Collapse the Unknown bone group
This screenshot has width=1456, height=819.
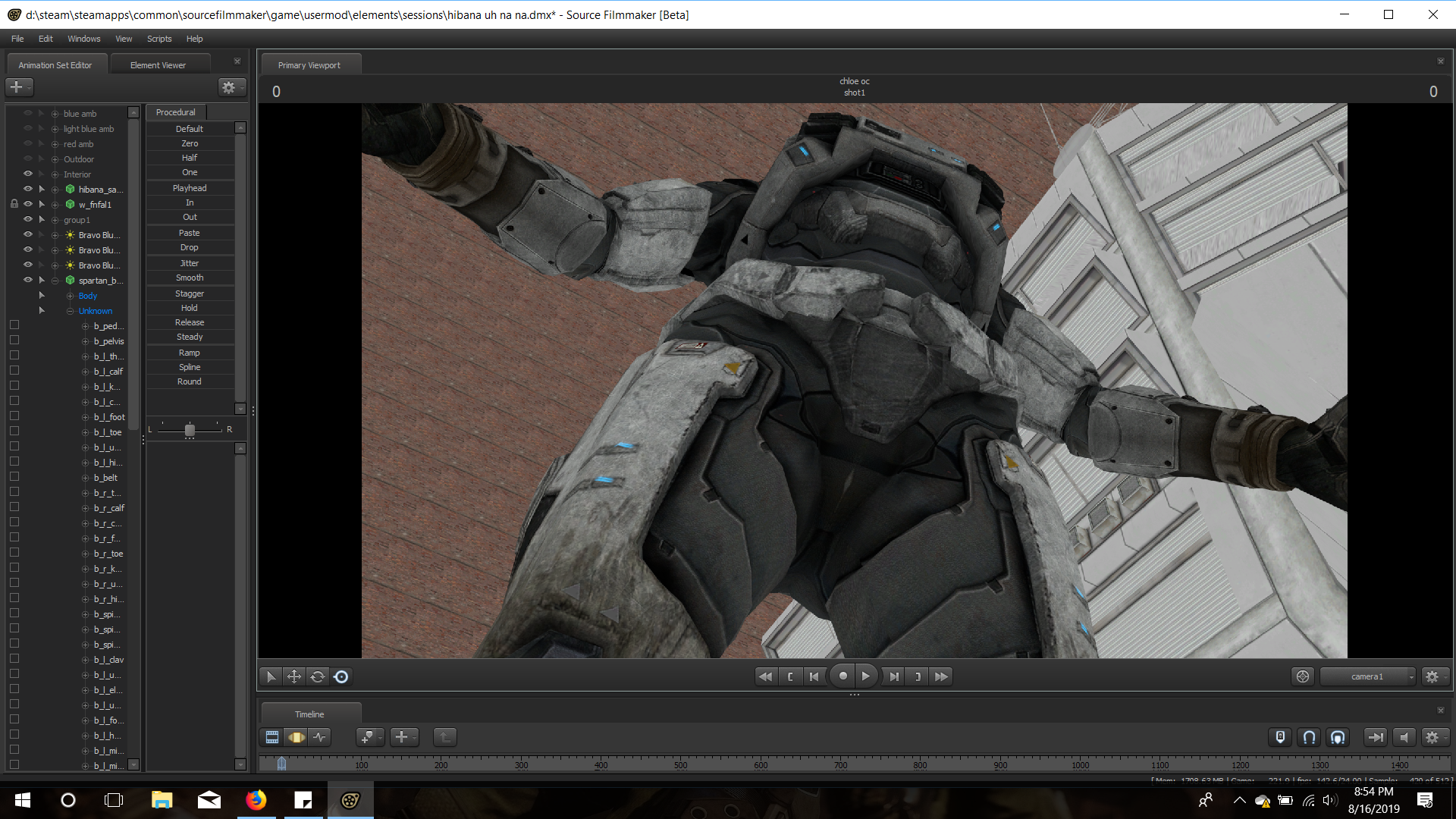point(70,311)
